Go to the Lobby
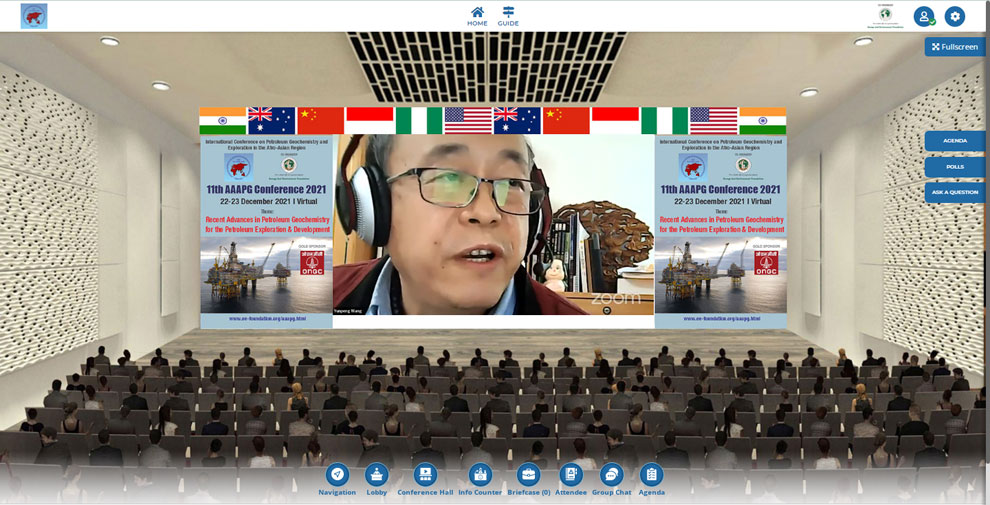This screenshot has height=505, width=990. pyautogui.click(x=377, y=480)
